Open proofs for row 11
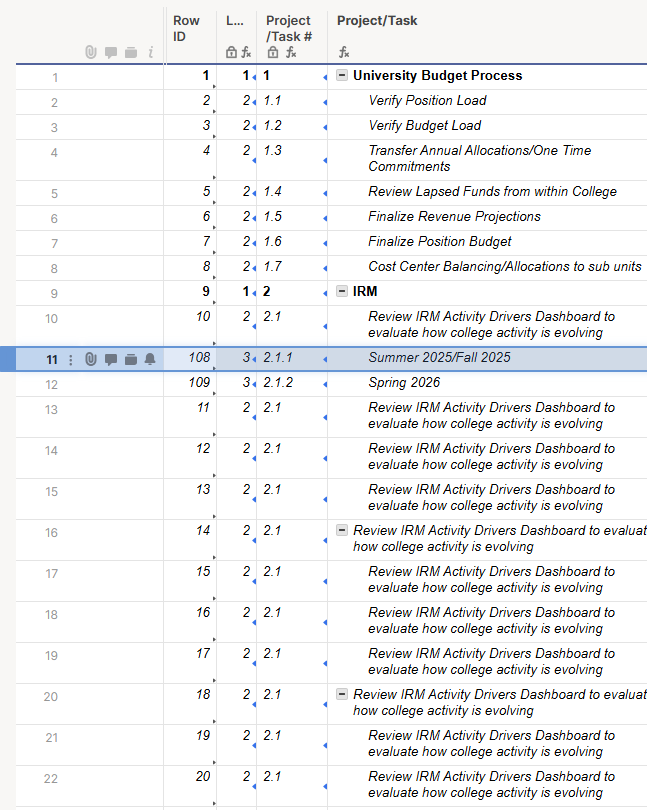The image size is (647, 810). [x=131, y=360]
